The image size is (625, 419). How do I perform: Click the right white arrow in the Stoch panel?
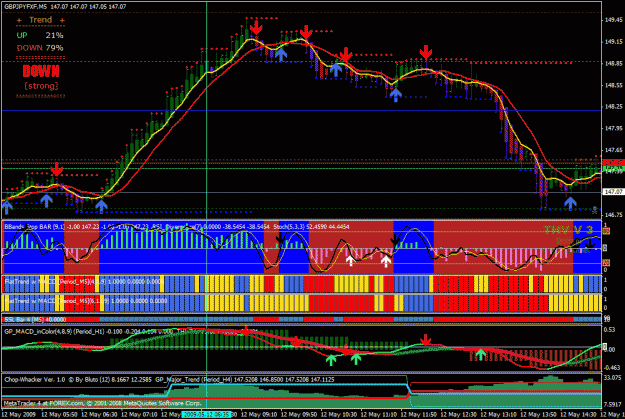pyautogui.click(x=385, y=261)
